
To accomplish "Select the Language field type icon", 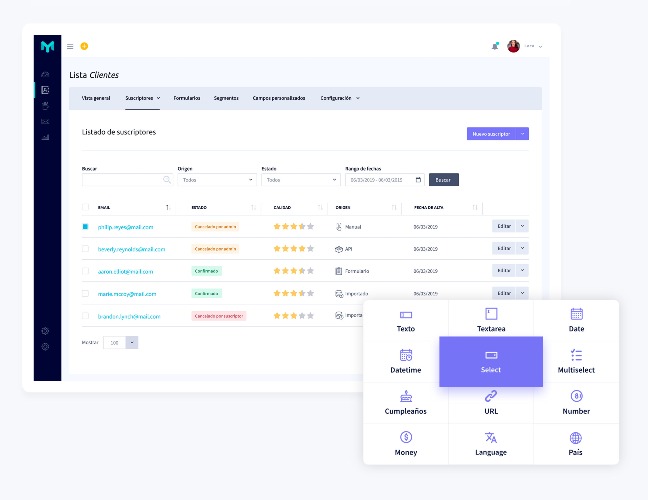I will point(491,437).
